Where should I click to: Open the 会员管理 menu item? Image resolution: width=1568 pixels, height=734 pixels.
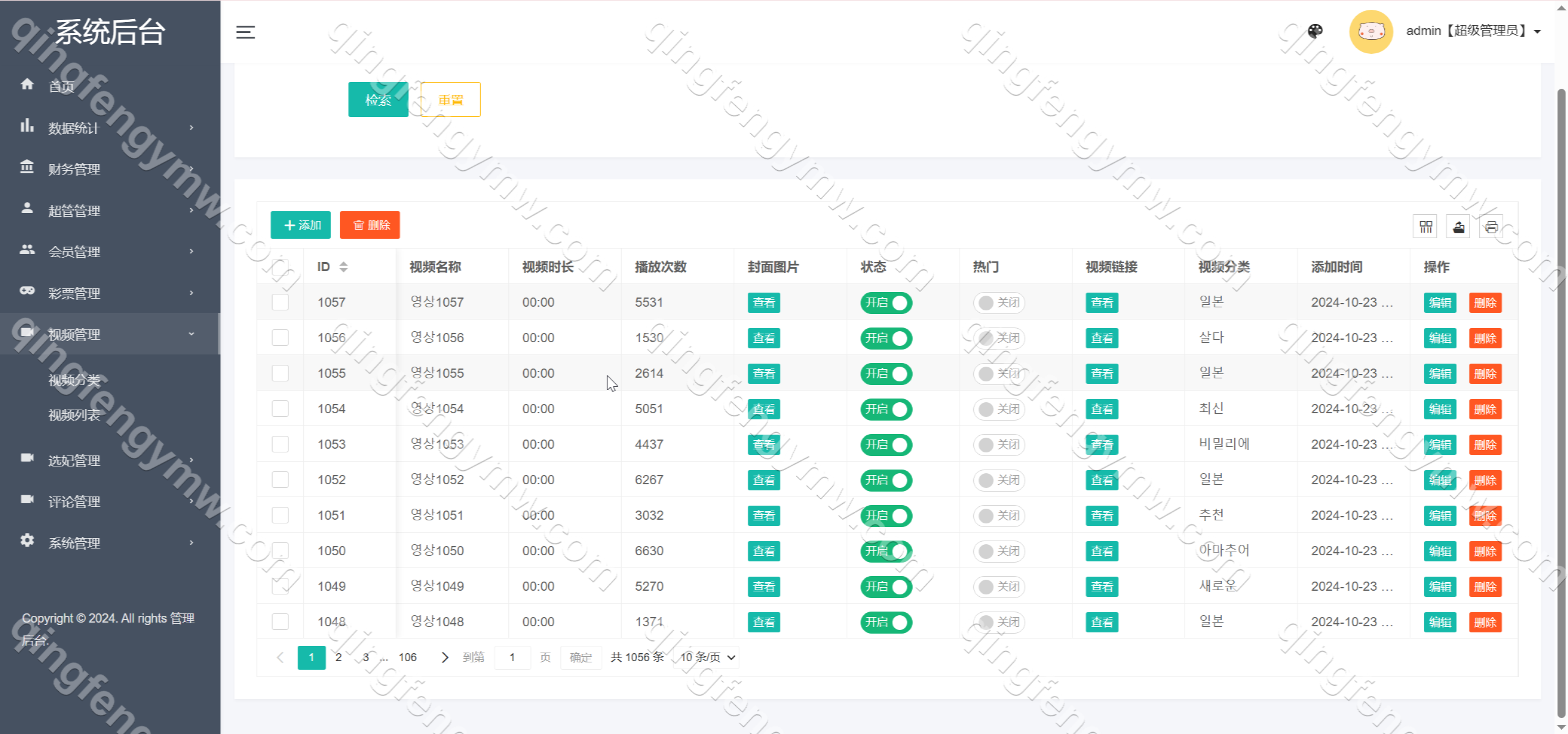click(x=74, y=252)
